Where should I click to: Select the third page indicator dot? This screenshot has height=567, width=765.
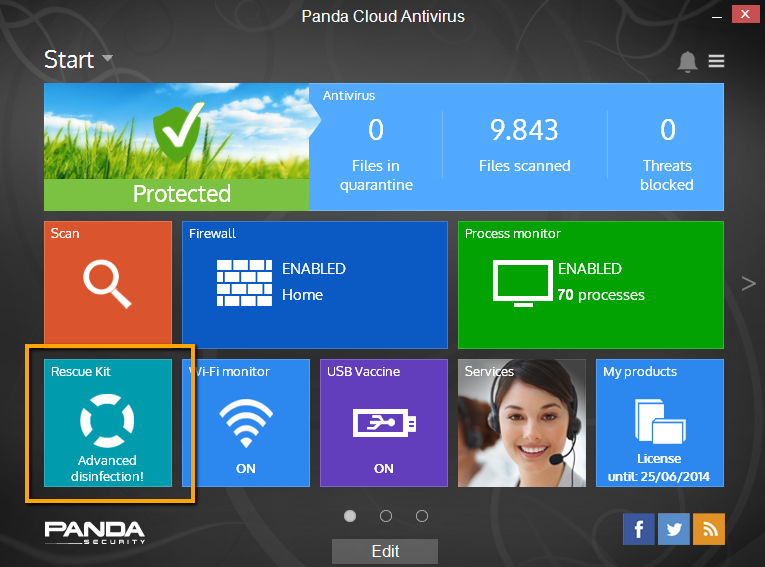tap(422, 516)
